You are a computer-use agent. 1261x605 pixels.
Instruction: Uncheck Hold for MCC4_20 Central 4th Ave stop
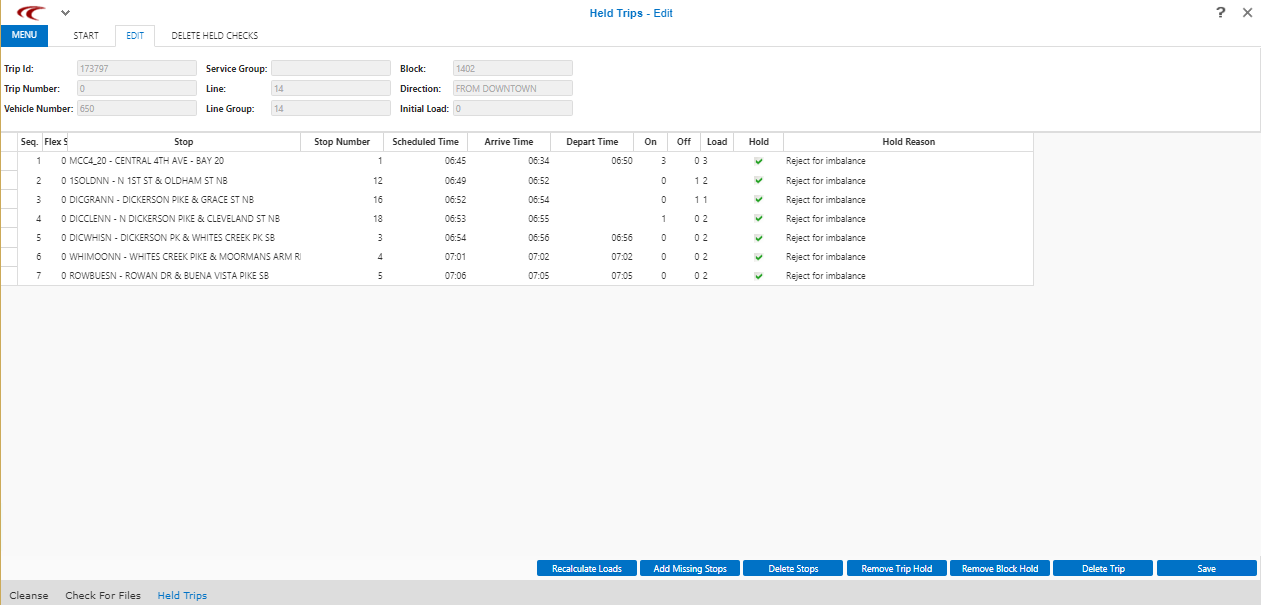(x=758, y=161)
